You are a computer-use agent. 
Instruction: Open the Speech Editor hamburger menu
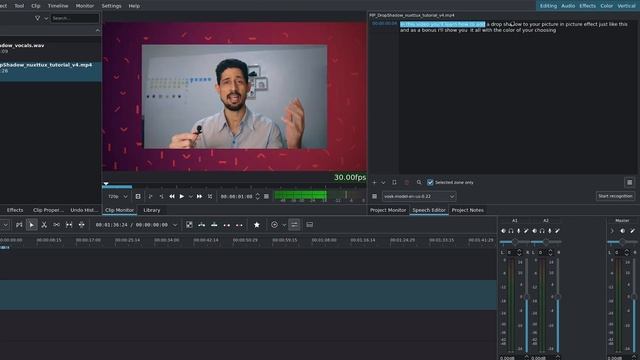pos(629,182)
